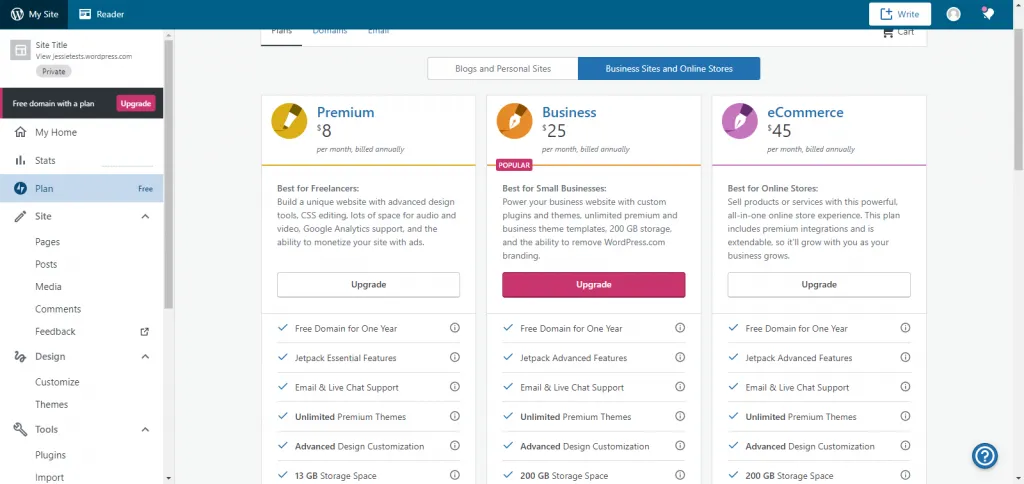This screenshot has height=484, width=1024.
Task: Show info for Premium Email & Live Chat Support
Action: [x=455, y=387]
